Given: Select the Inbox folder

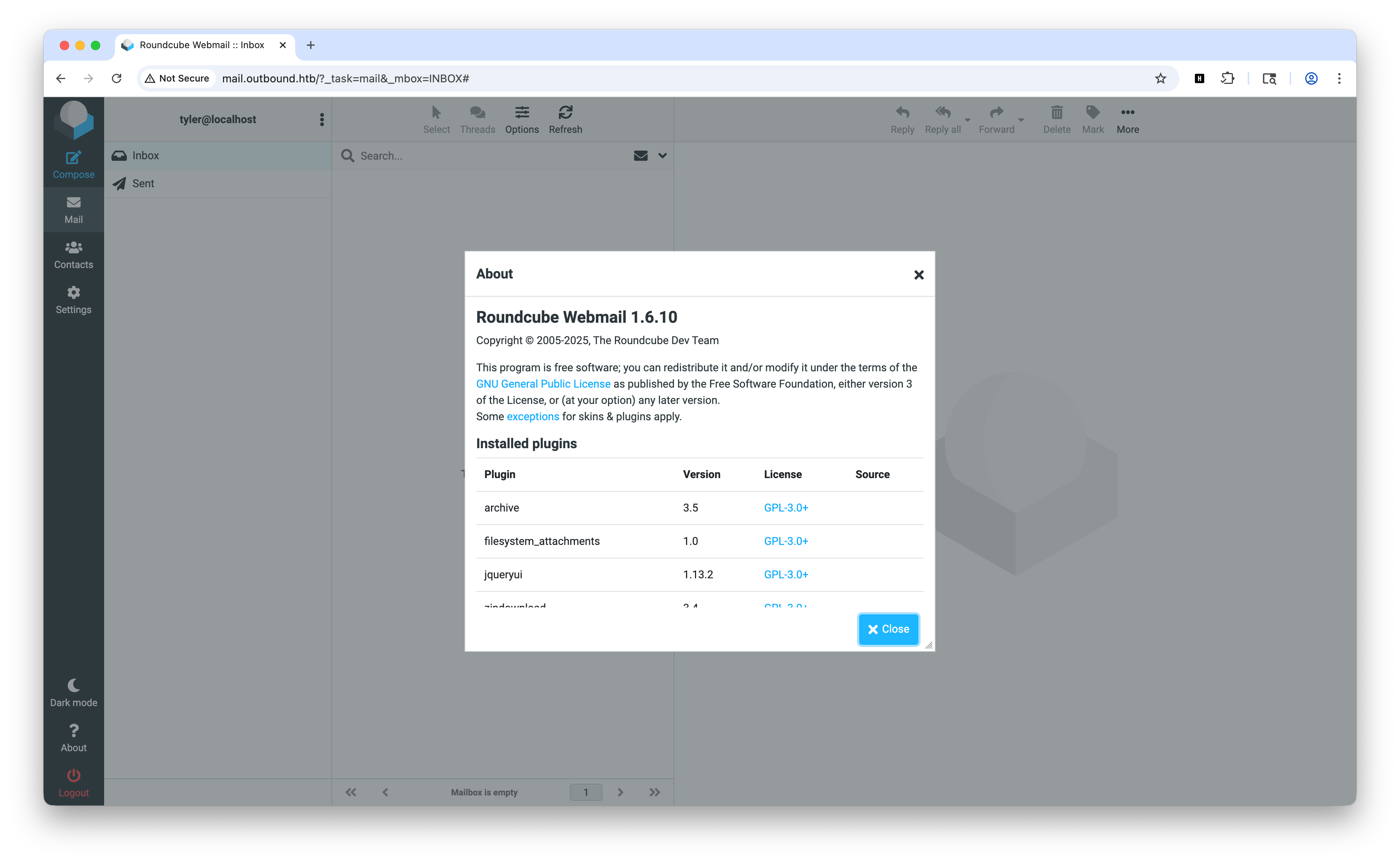Looking at the screenshot, I should click(218, 155).
